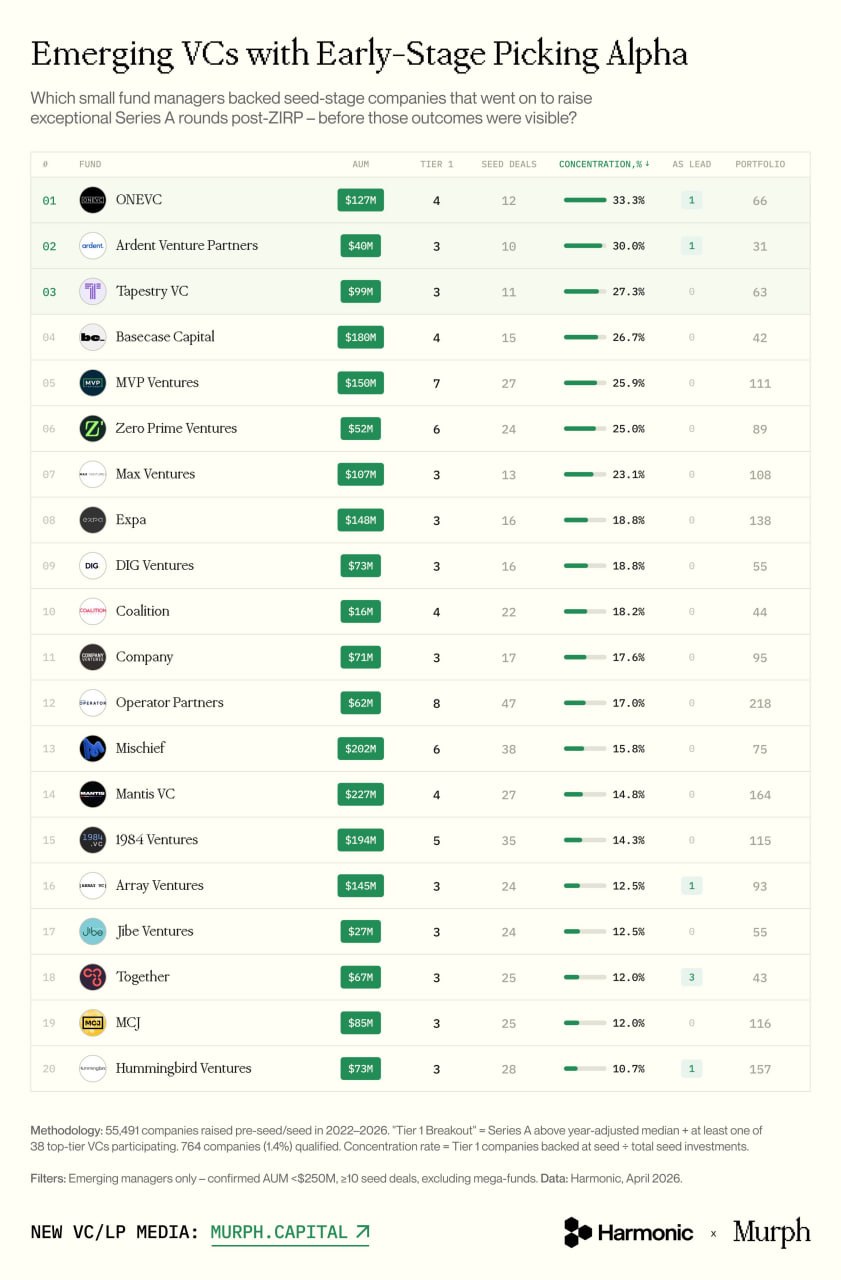Open the MURPH.CAPITAL link
Screen dimensions: 841x1280
tap(289, 1232)
